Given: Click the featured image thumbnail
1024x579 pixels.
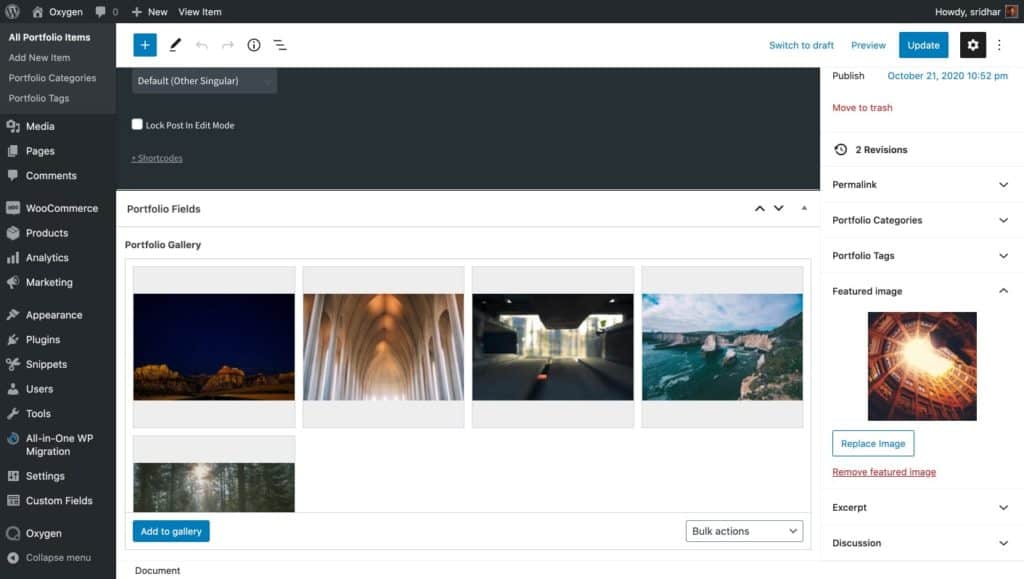Looking at the screenshot, I should pos(921,366).
